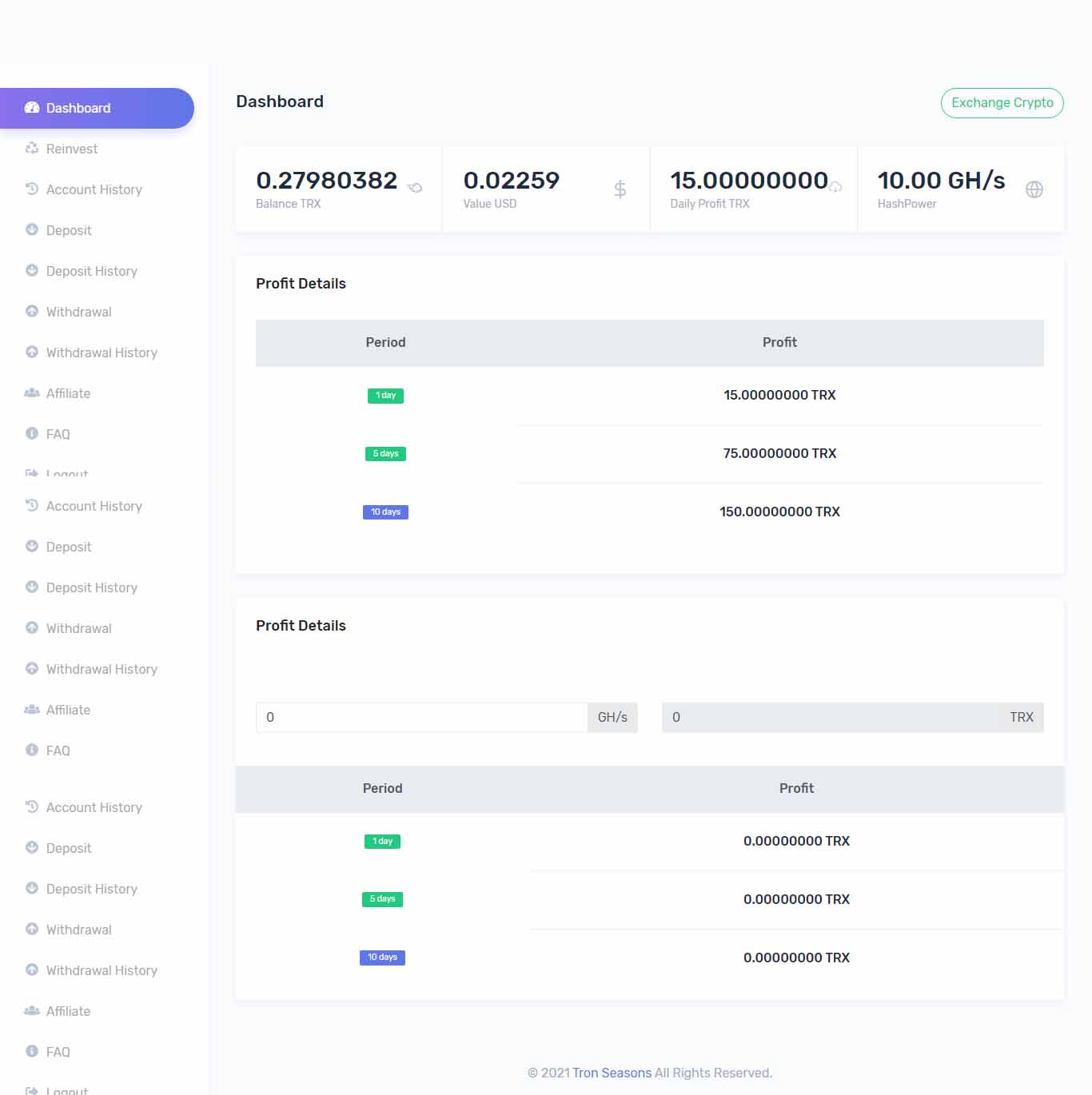Click the cloud icon in Daily Profit TRX card

[835, 187]
